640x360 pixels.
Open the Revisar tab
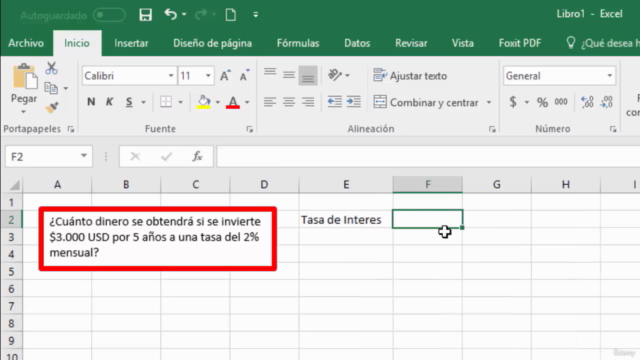[x=411, y=43]
